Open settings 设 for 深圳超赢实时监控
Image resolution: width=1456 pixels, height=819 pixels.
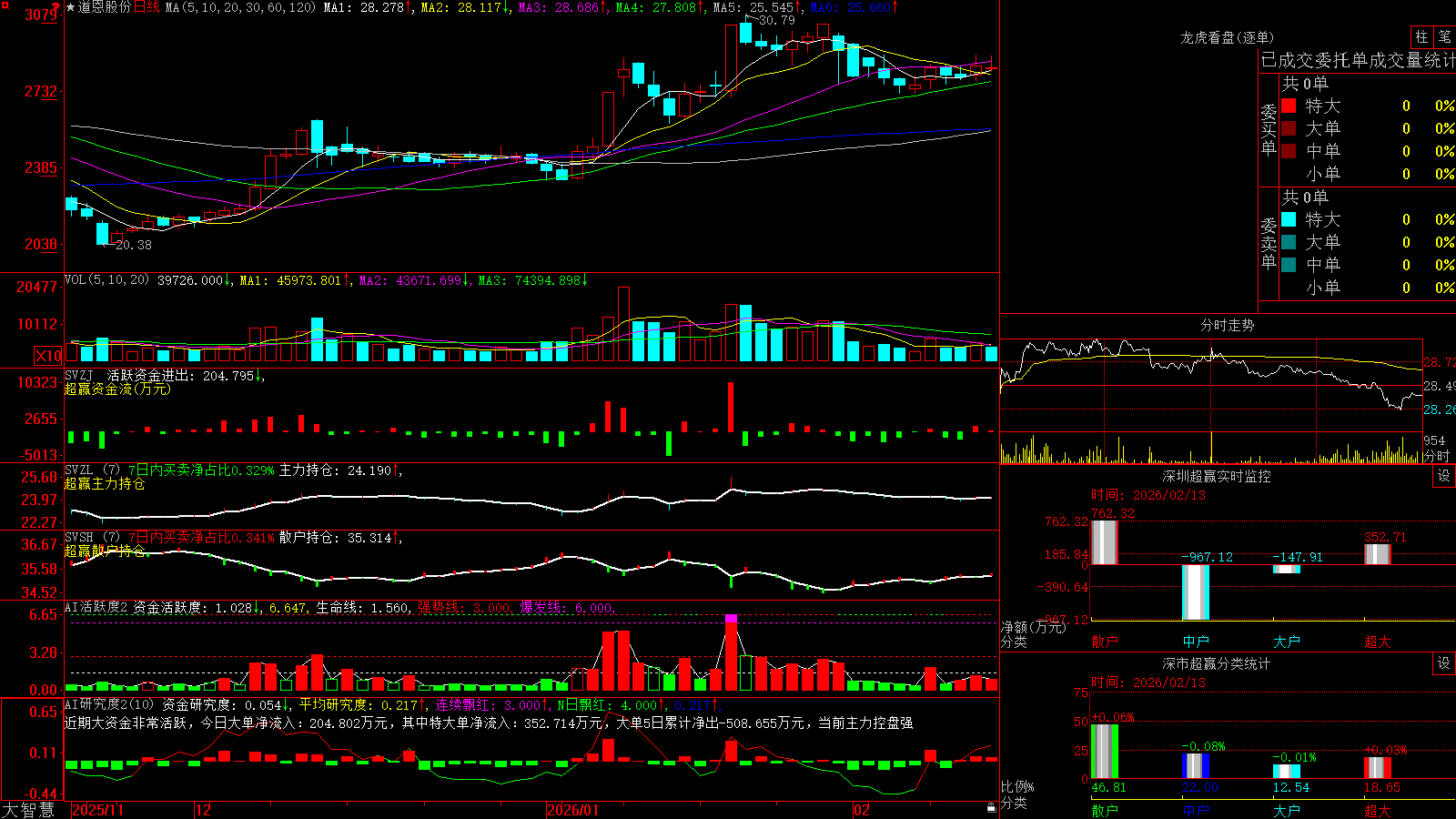(1444, 476)
